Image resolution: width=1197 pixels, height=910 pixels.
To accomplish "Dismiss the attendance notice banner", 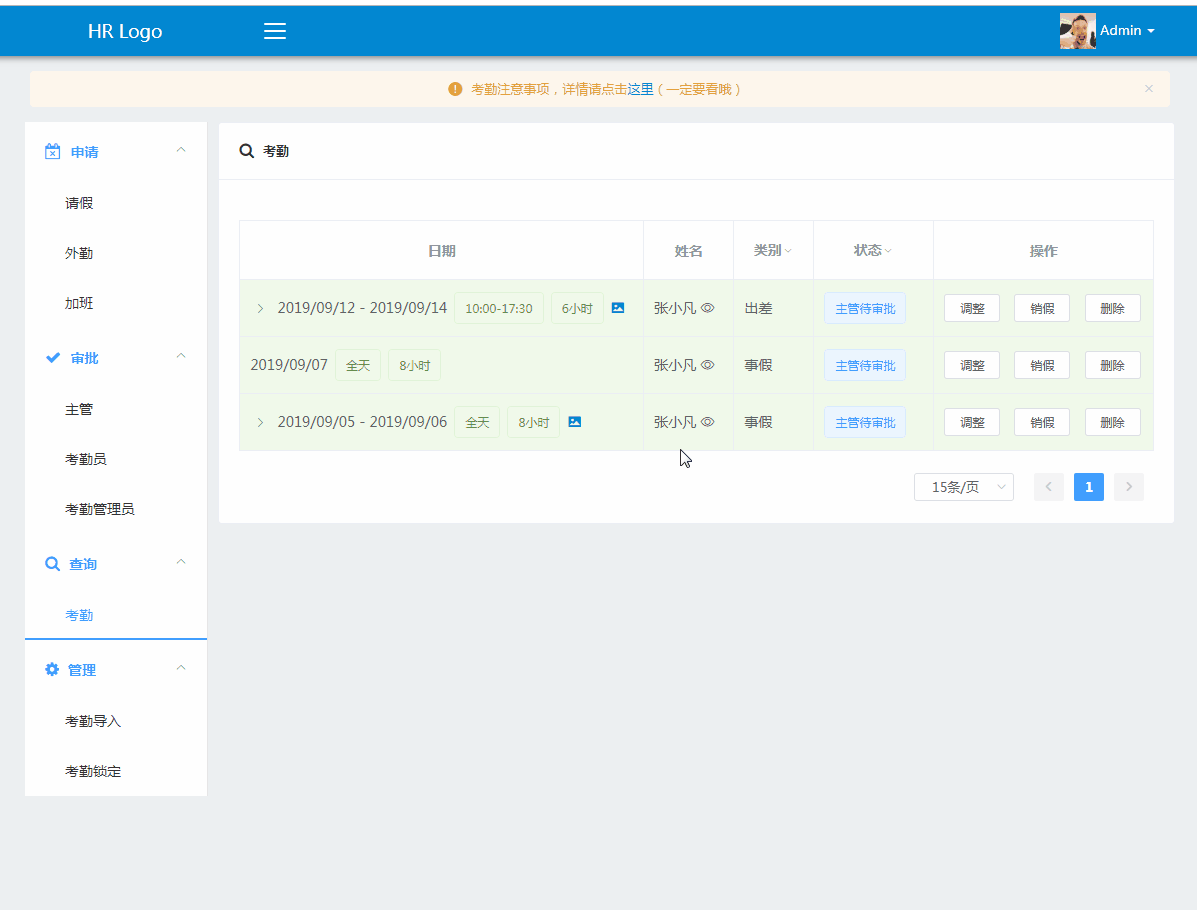I will coord(1149,89).
